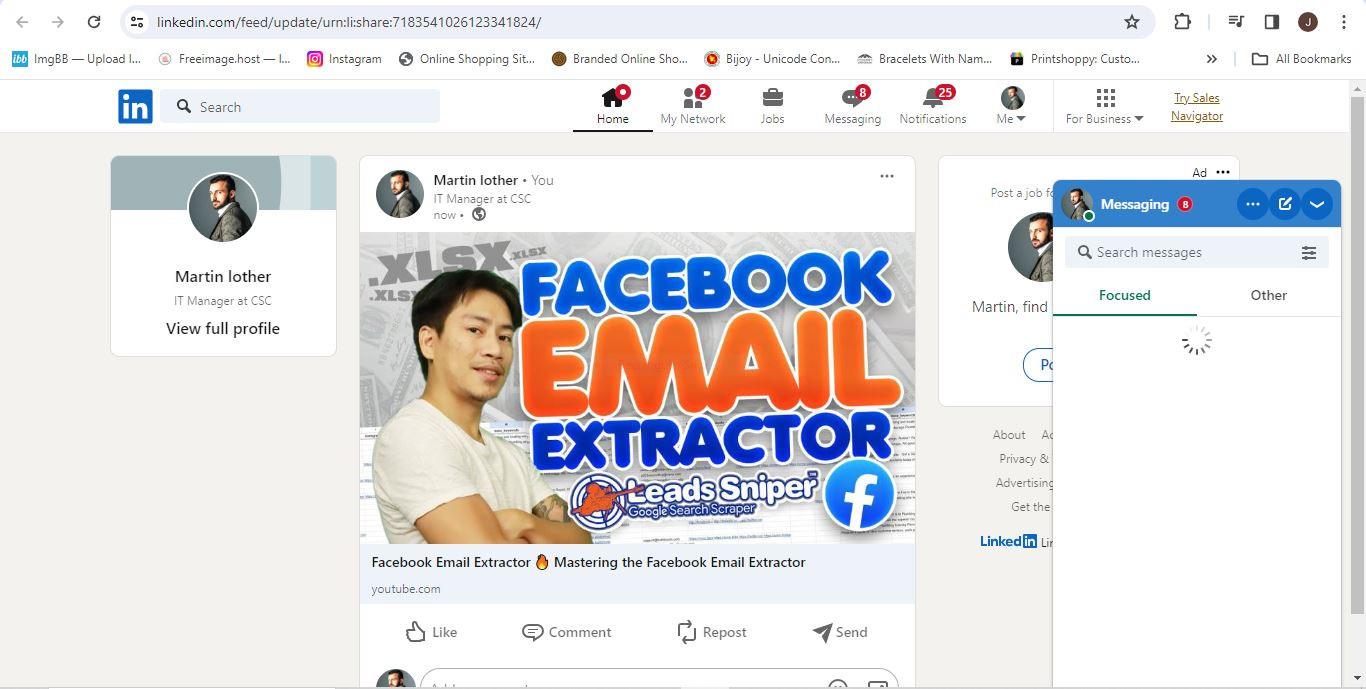Click the LinkedIn search field
Screen dimensions: 1366x689
300,106
